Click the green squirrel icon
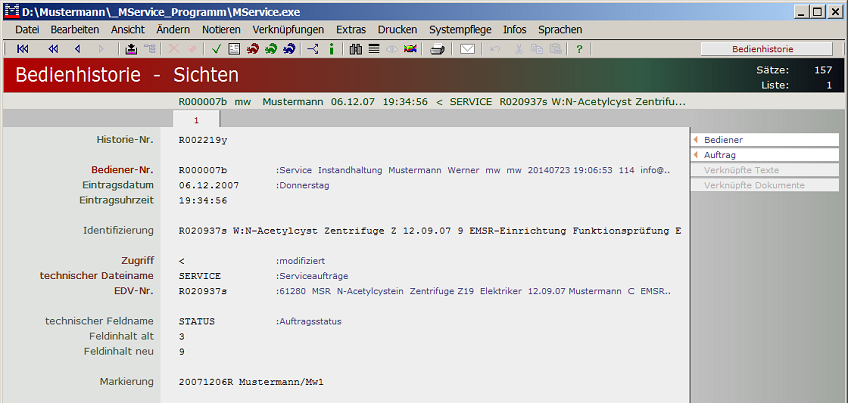Image resolution: width=848 pixels, height=403 pixels. coord(271,49)
